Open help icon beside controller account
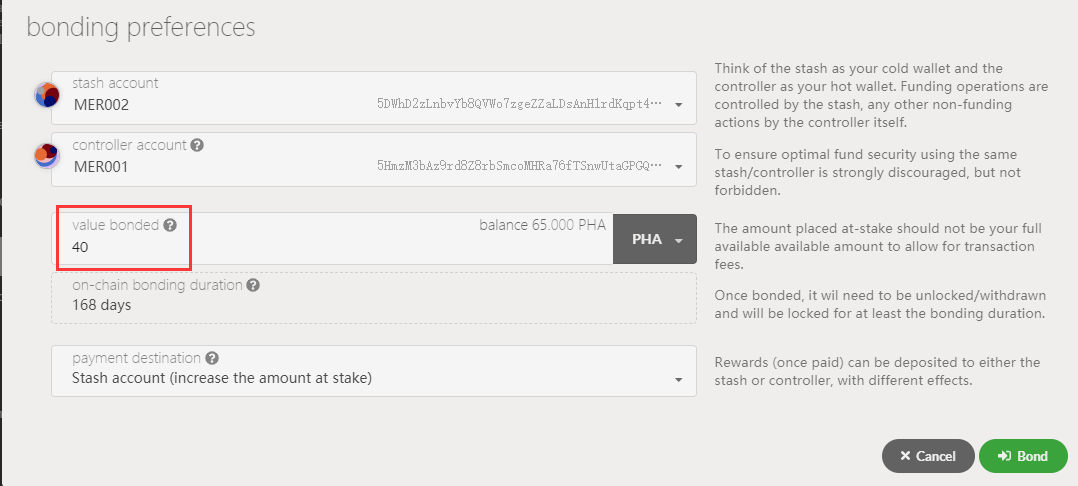This screenshot has width=1078, height=486. 197,146
